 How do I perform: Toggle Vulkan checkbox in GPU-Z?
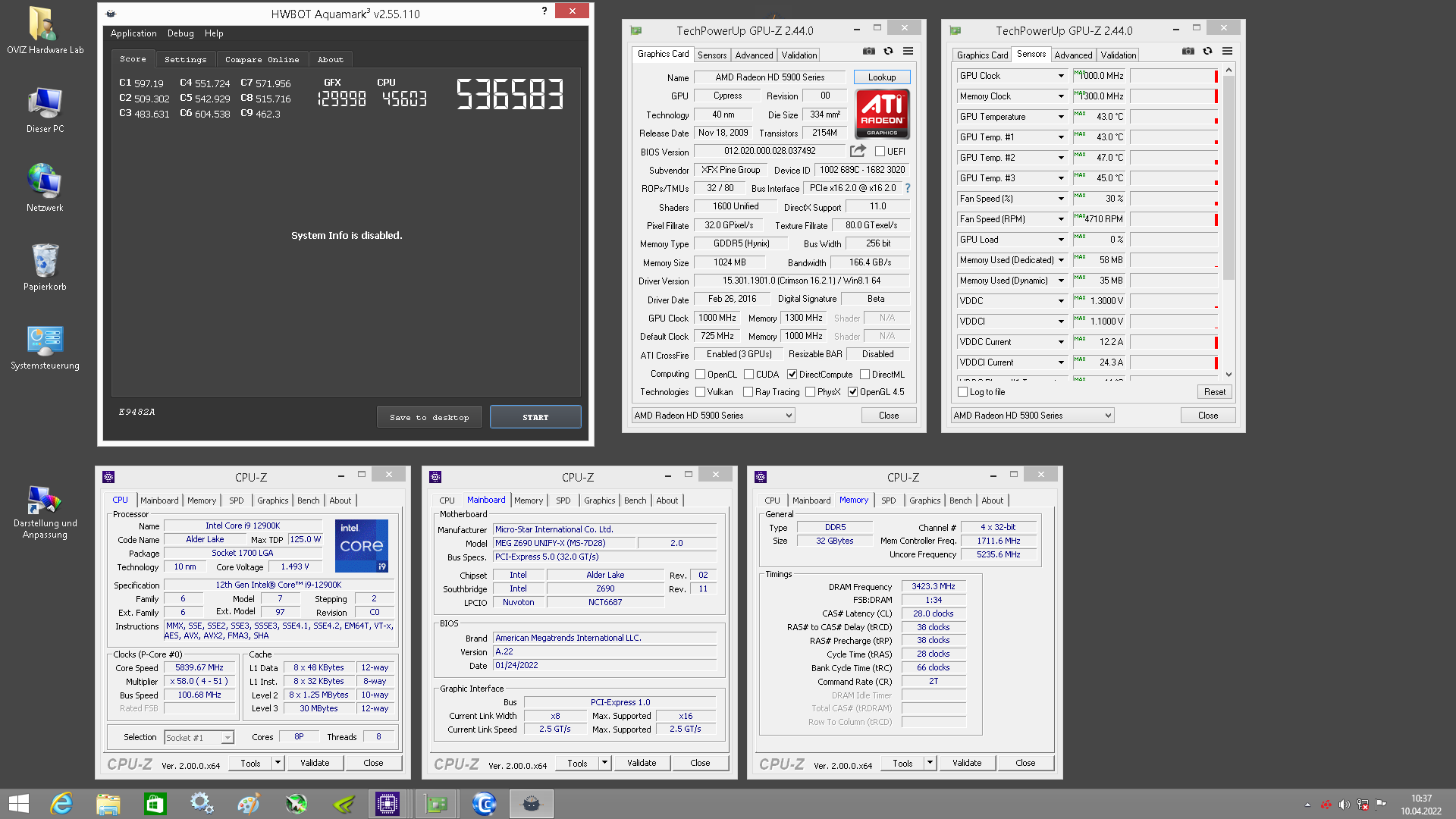pyautogui.click(x=701, y=392)
